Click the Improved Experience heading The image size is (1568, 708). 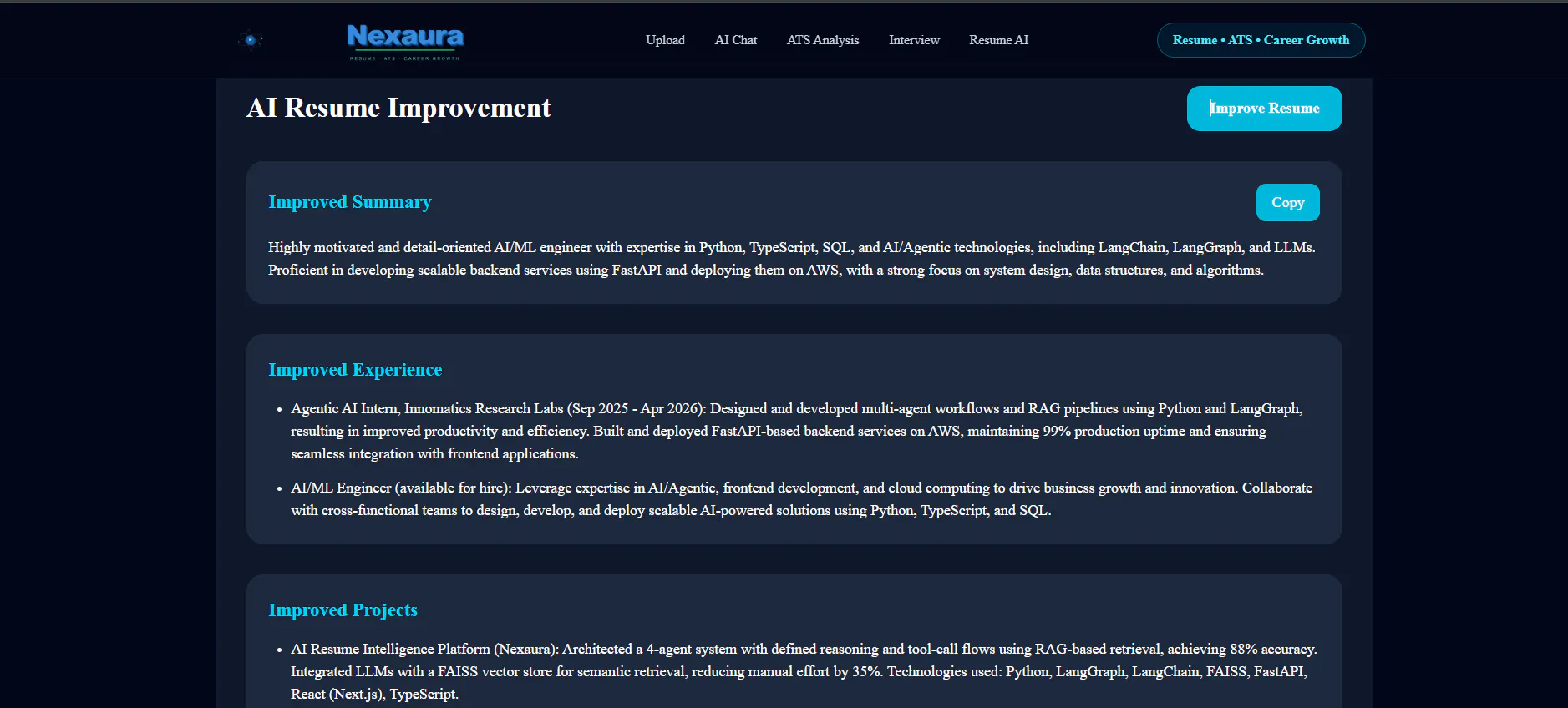tap(355, 370)
